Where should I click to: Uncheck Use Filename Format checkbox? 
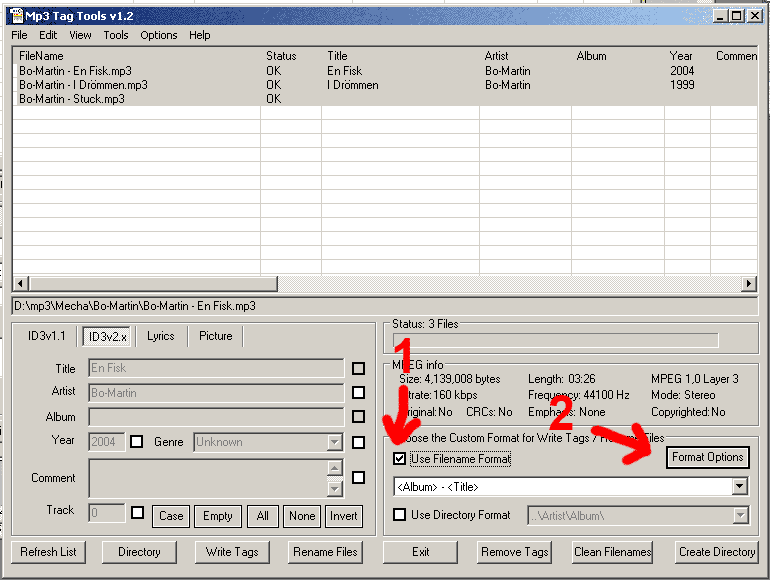click(399, 459)
